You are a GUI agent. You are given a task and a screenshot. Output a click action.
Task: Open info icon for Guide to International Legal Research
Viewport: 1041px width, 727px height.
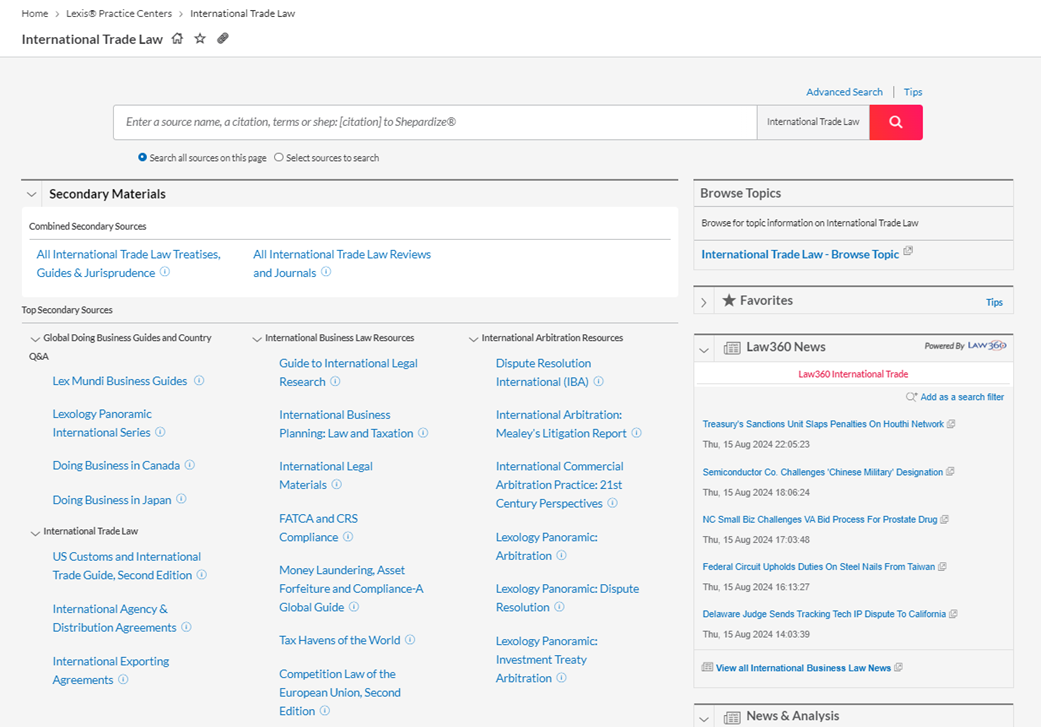[x=335, y=381]
